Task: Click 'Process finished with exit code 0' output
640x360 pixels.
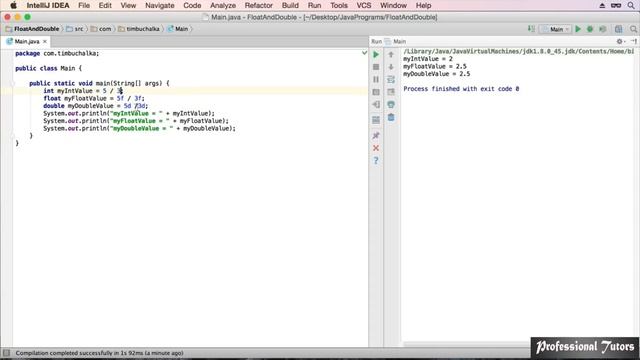Action: tap(461, 89)
